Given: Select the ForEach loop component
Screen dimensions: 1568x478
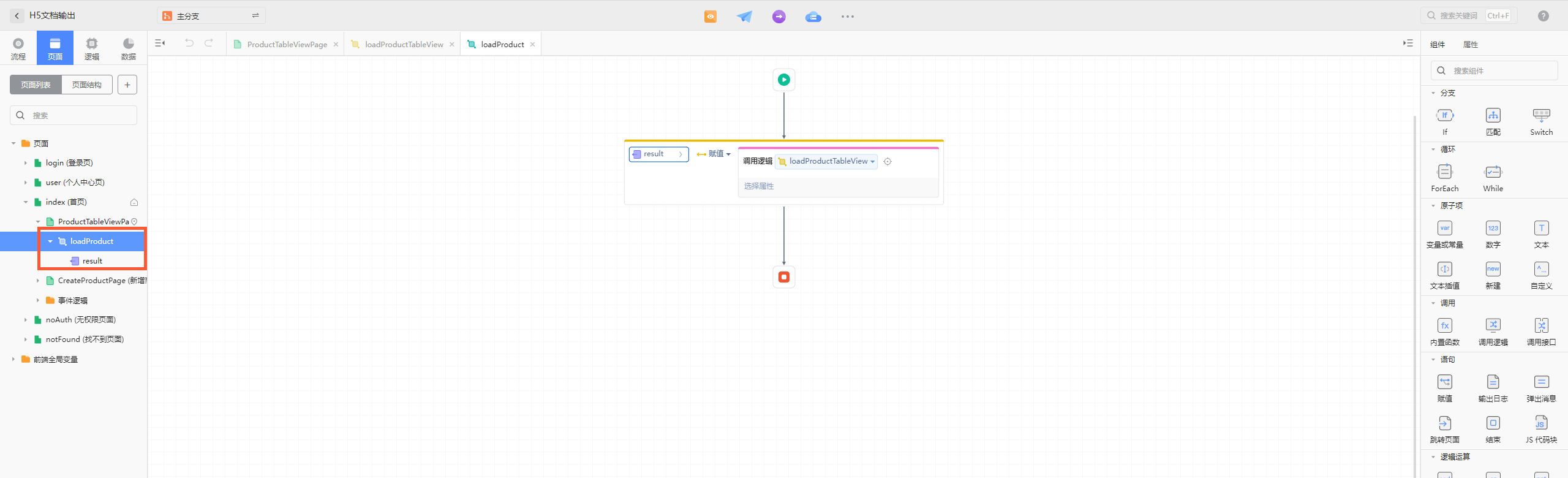Looking at the screenshot, I should coord(1445,178).
